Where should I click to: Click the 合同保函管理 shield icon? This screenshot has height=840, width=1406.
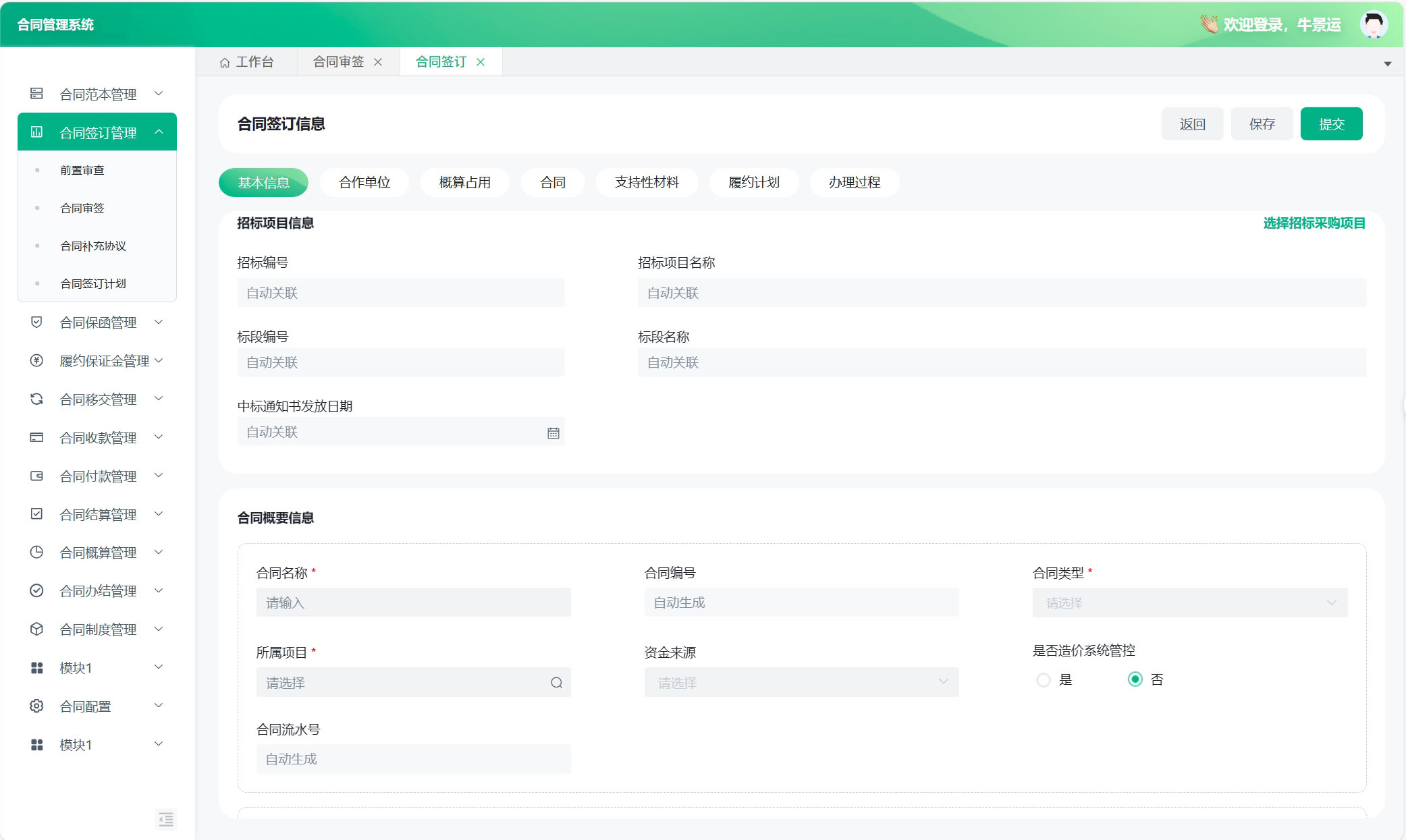36,323
